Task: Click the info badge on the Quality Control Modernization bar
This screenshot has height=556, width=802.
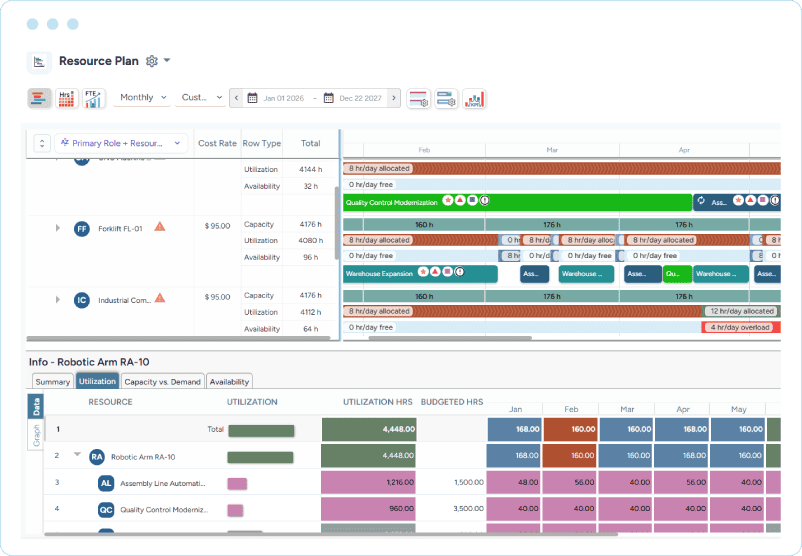Action: click(x=484, y=201)
